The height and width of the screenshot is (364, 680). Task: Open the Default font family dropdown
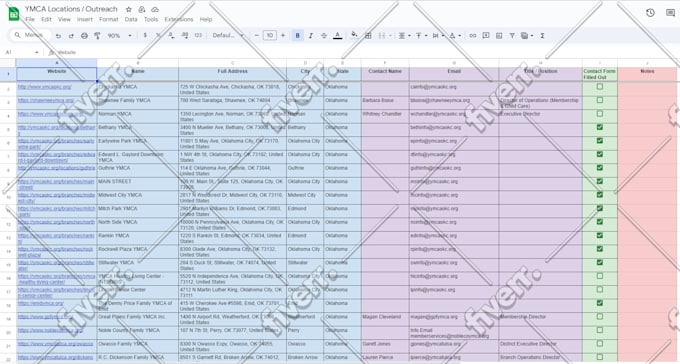click(228, 36)
